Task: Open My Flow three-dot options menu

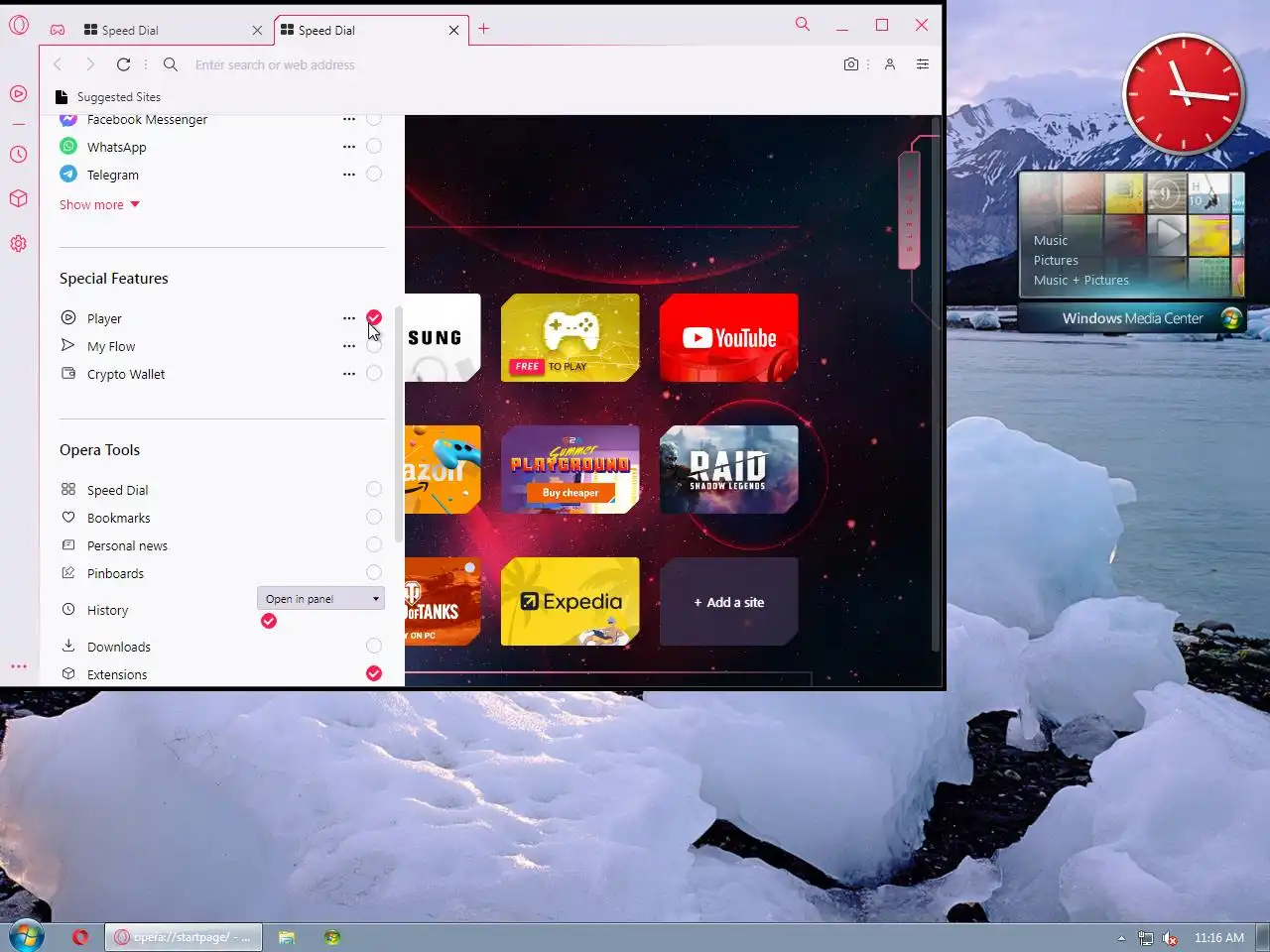Action: (x=349, y=346)
